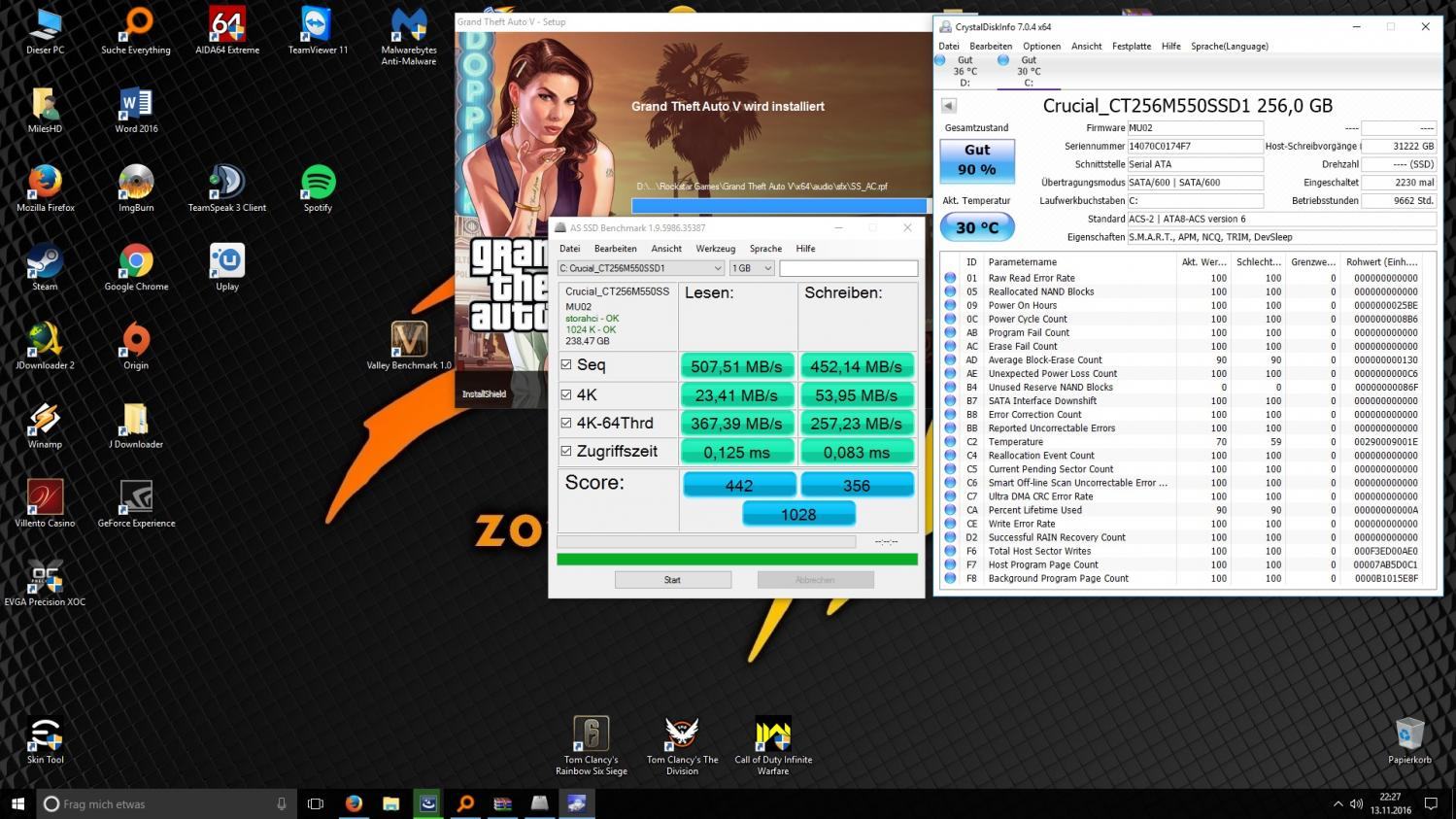
Task: Toggle the Seq benchmark checkbox
Action: (566, 365)
